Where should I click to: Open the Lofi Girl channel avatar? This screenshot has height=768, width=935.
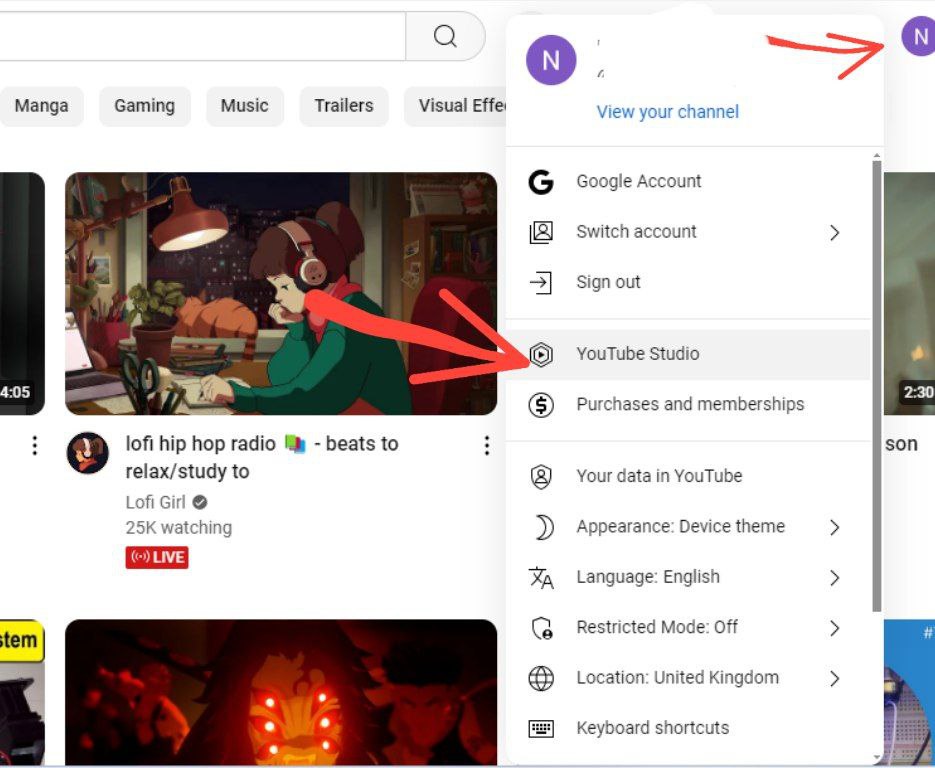(x=87, y=453)
